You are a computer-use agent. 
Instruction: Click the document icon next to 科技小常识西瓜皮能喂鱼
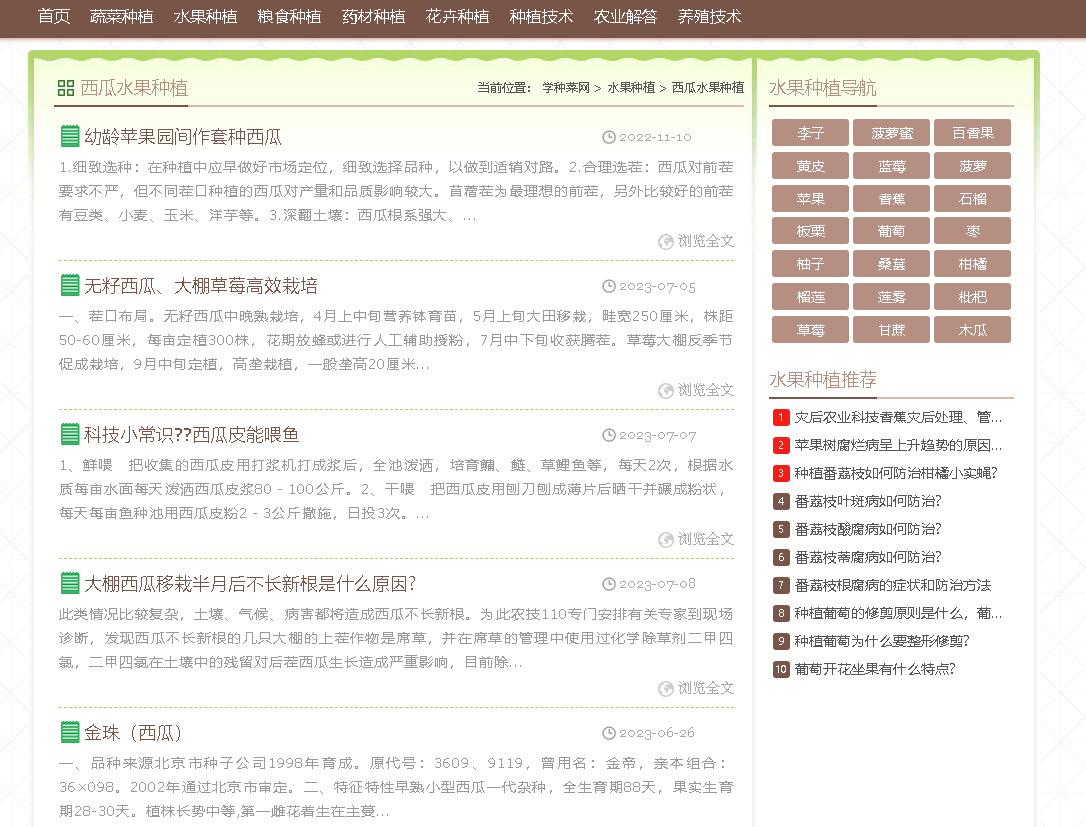click(x=69, y=435)
